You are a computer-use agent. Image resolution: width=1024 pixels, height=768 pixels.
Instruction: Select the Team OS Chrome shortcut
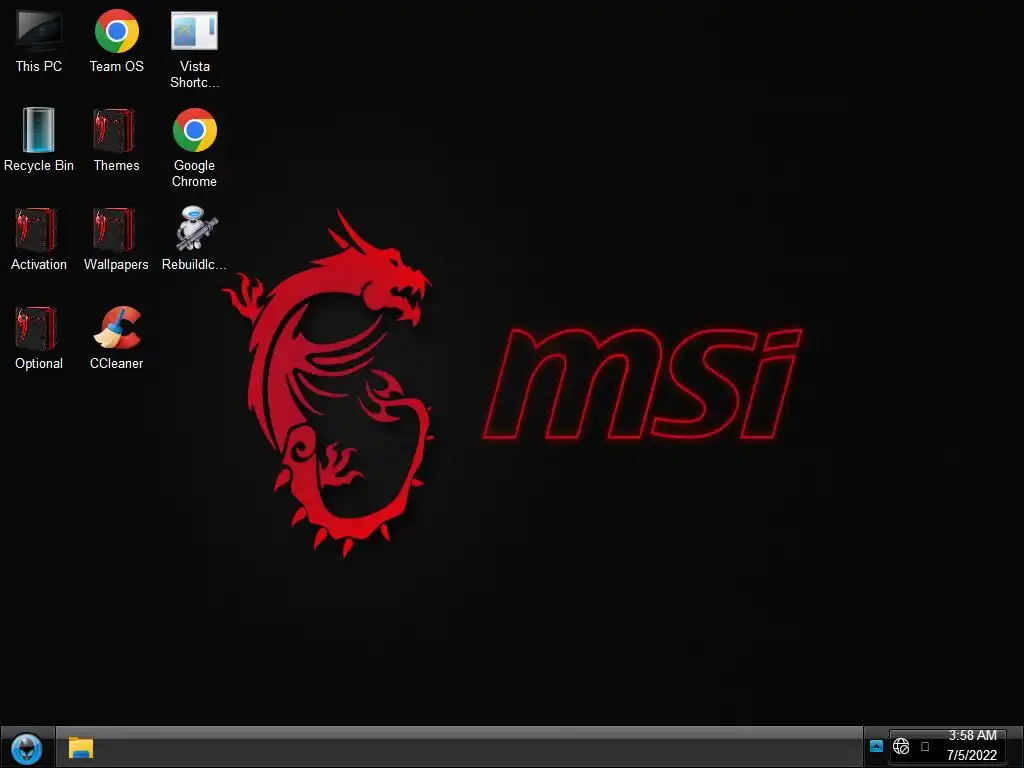tap(116, 42)
